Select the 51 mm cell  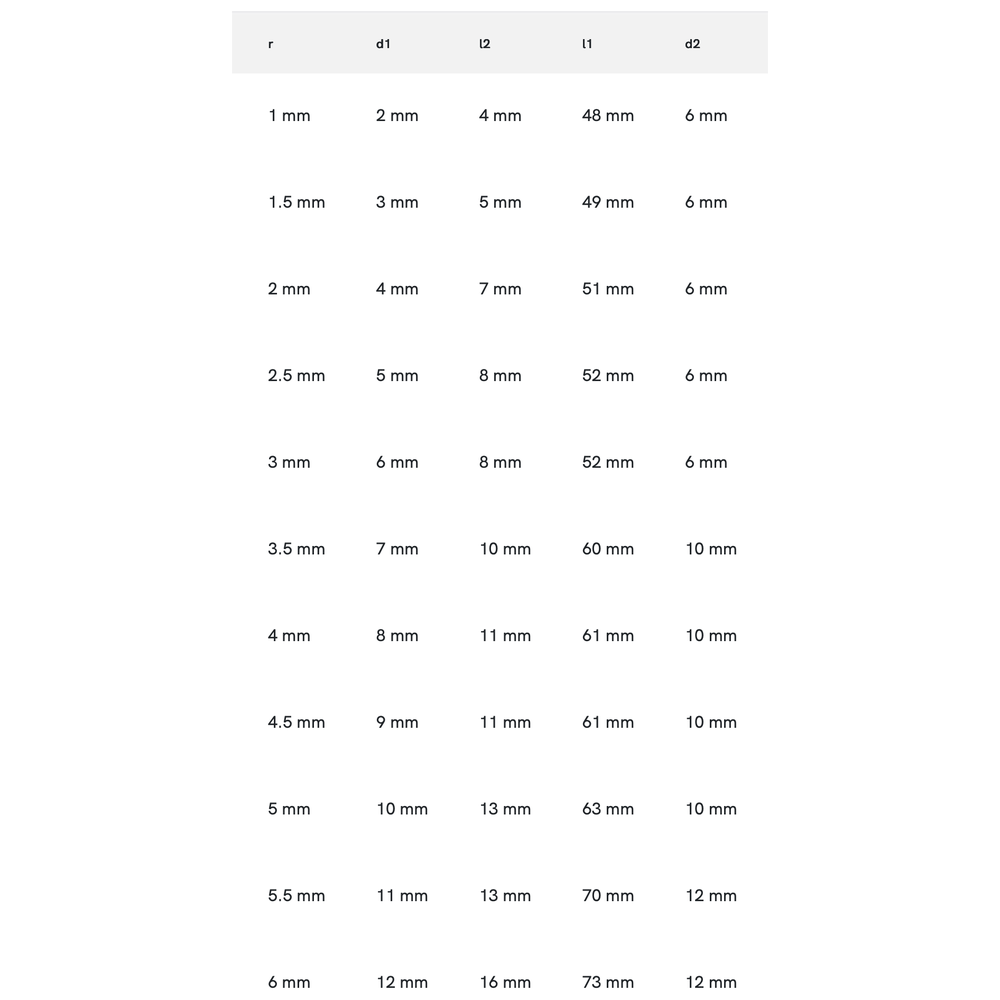click(x=607, y=289)
